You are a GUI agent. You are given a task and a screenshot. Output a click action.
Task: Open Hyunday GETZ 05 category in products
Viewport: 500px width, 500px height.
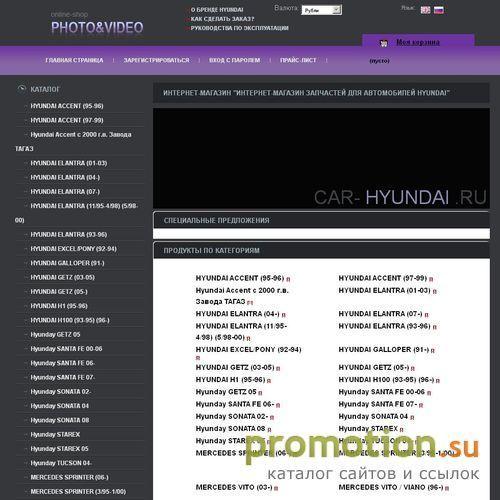click(x=226, y=392)
